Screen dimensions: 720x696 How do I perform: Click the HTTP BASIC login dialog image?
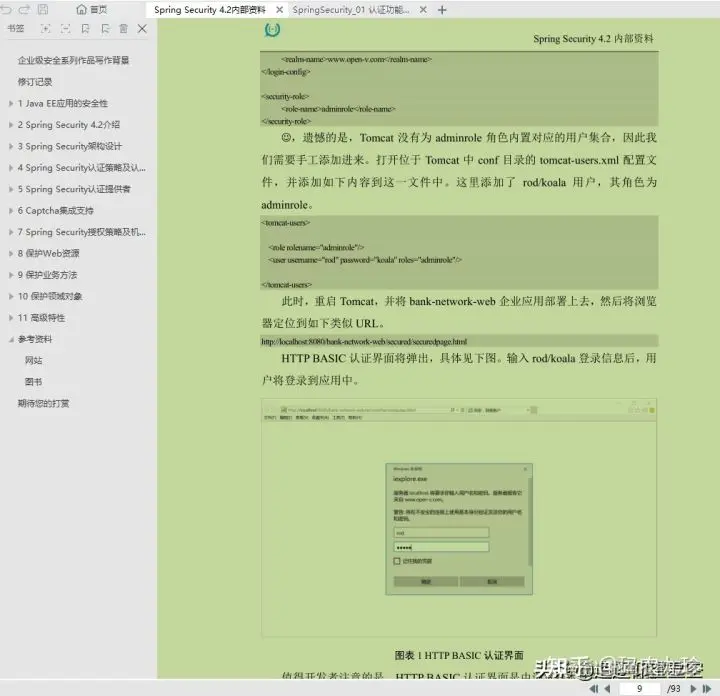(x=459, y=529)
